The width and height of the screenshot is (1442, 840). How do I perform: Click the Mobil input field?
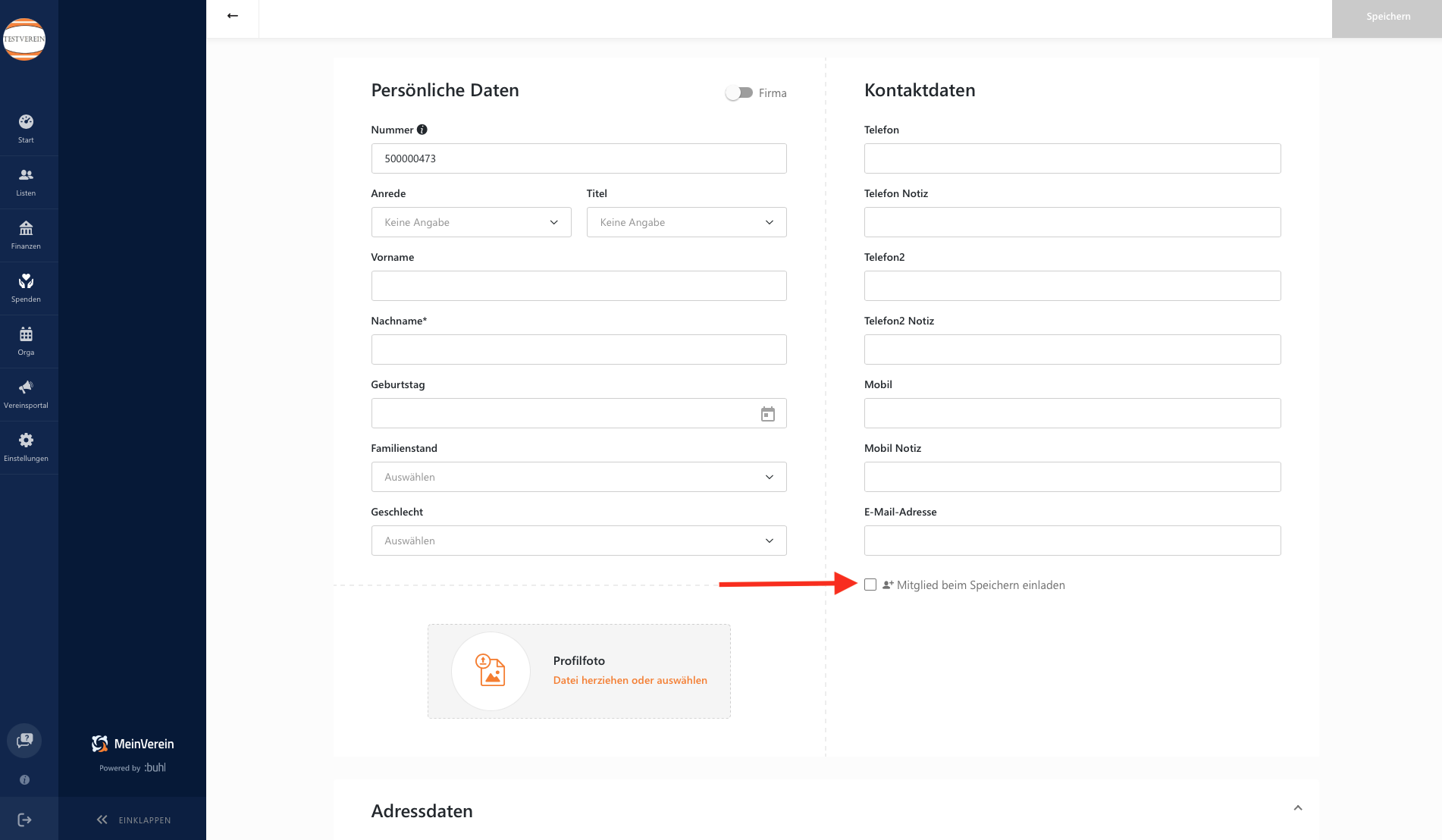point(1072,413)
